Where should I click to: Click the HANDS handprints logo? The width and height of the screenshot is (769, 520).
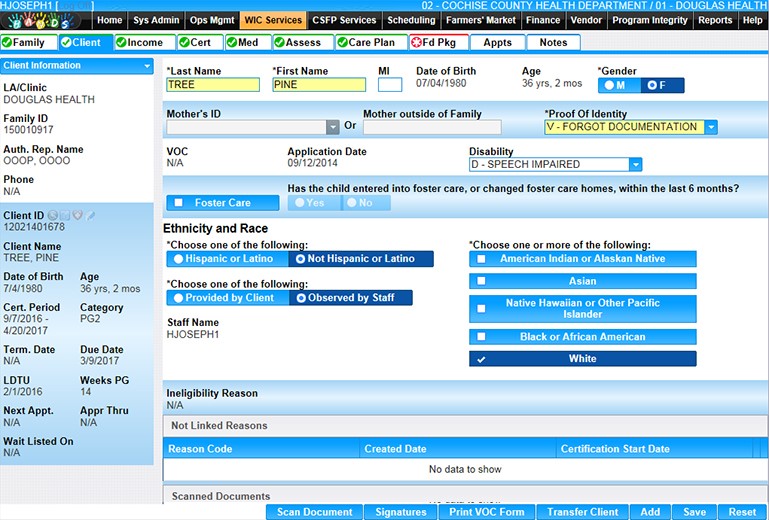point(45,20)
